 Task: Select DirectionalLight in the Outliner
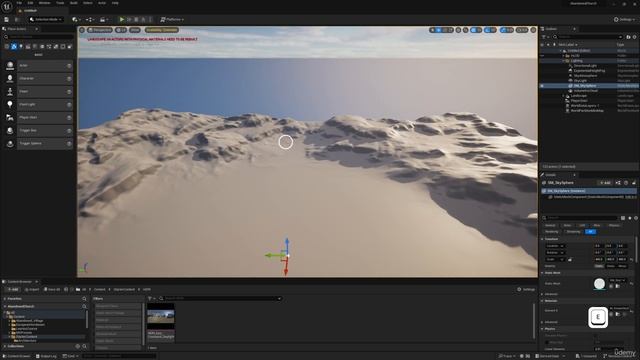click(x=584, y=66)
